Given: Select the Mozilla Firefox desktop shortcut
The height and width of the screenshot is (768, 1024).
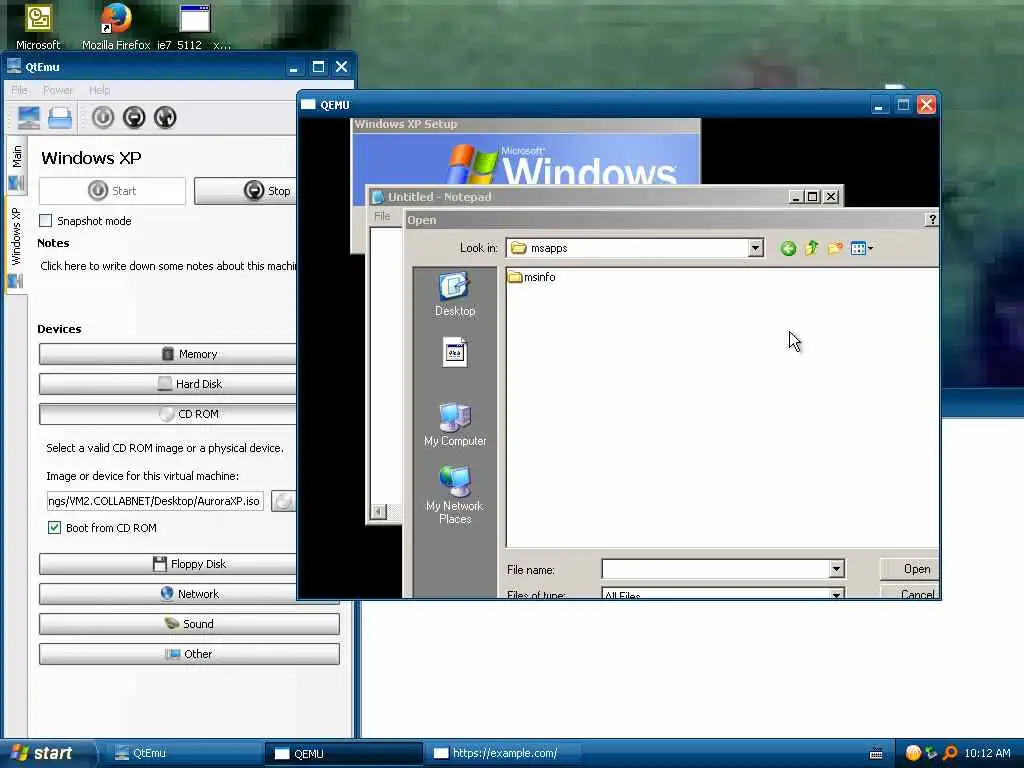Looking at the screenshot, I should 116,26.
